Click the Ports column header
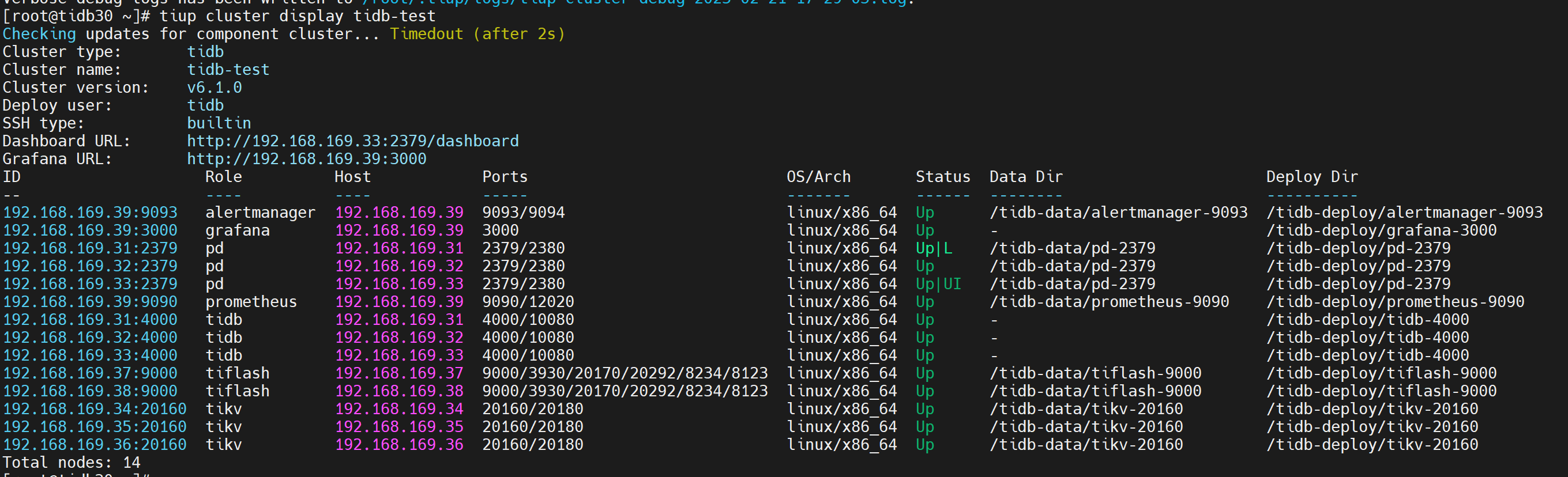The height and width of the screenshot is (477, 1568). (x=505, y=177)
